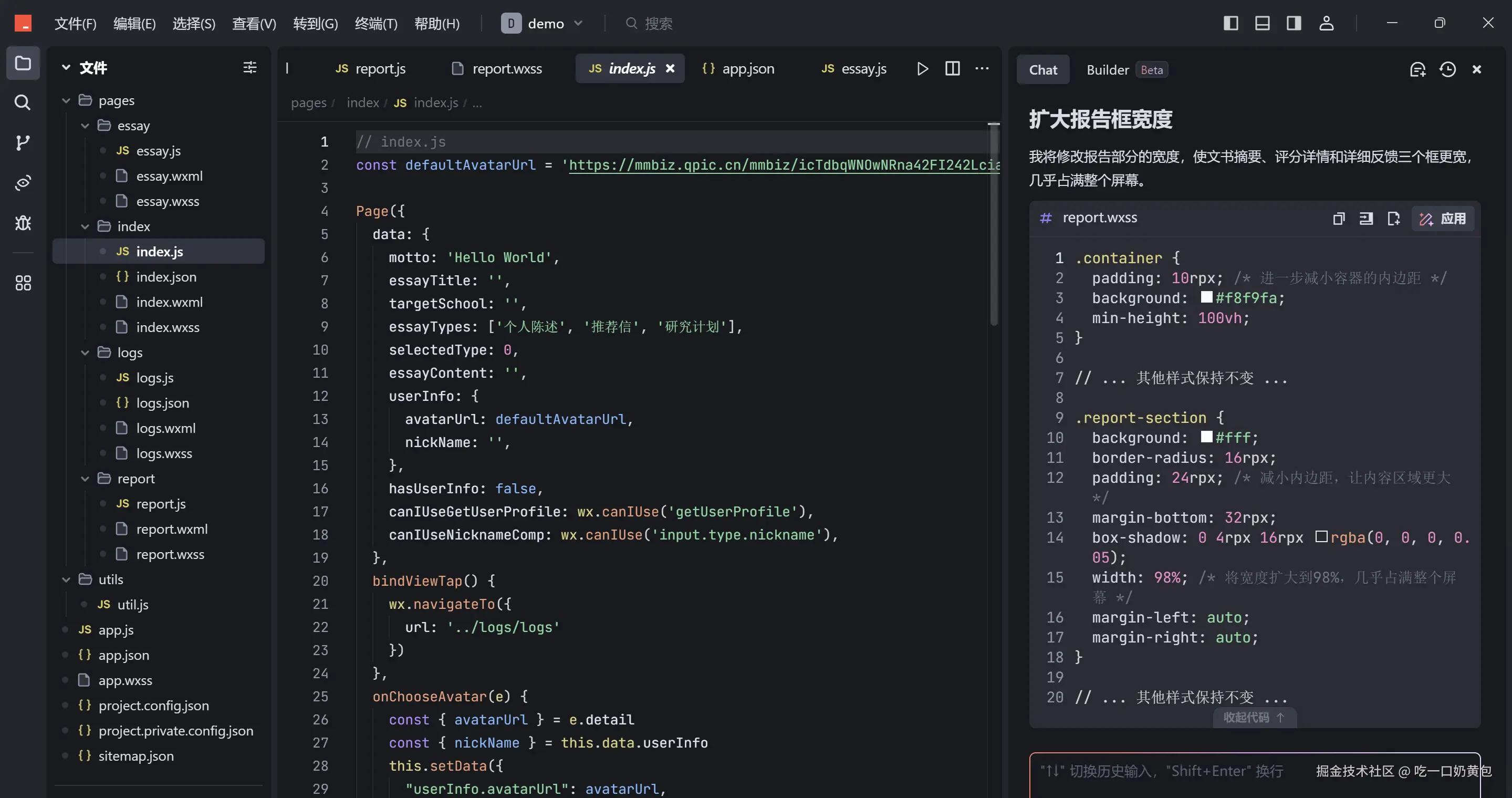Collapse the essay folder
Screen dimensions: 1512x798
pos(85,126)
